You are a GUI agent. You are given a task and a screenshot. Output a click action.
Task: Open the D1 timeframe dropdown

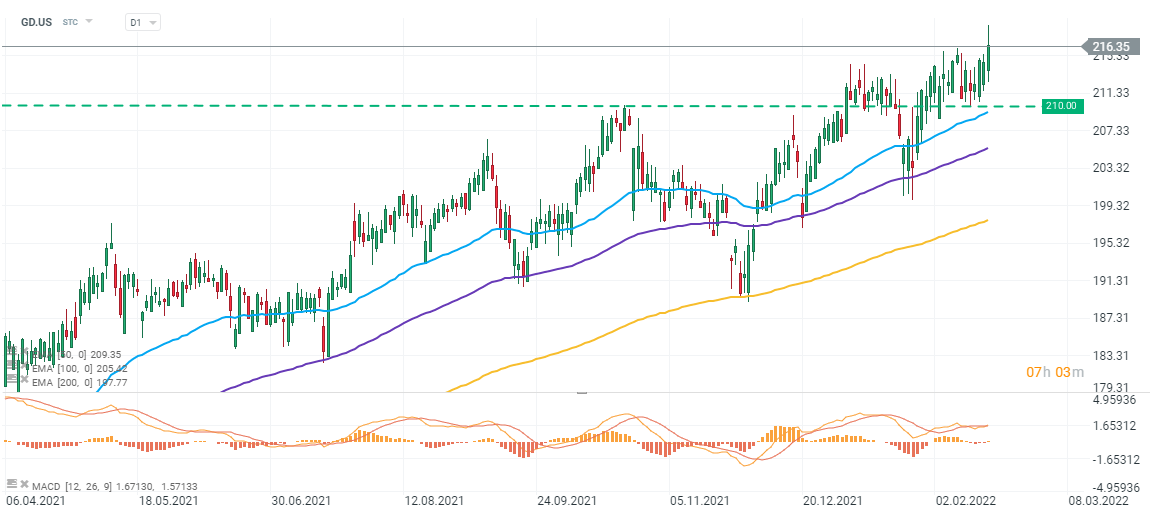coord(143,23)
